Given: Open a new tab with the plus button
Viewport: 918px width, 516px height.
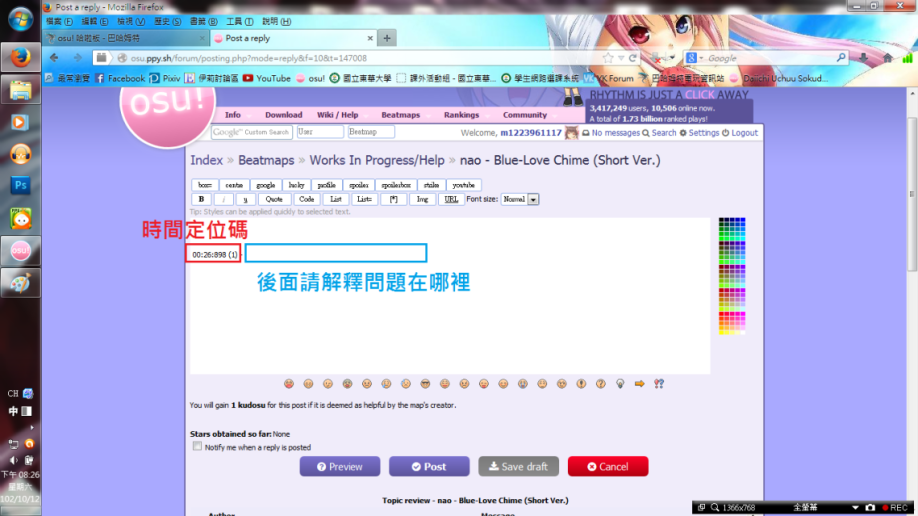Looking at the screenshot, I should click(387, 38).
